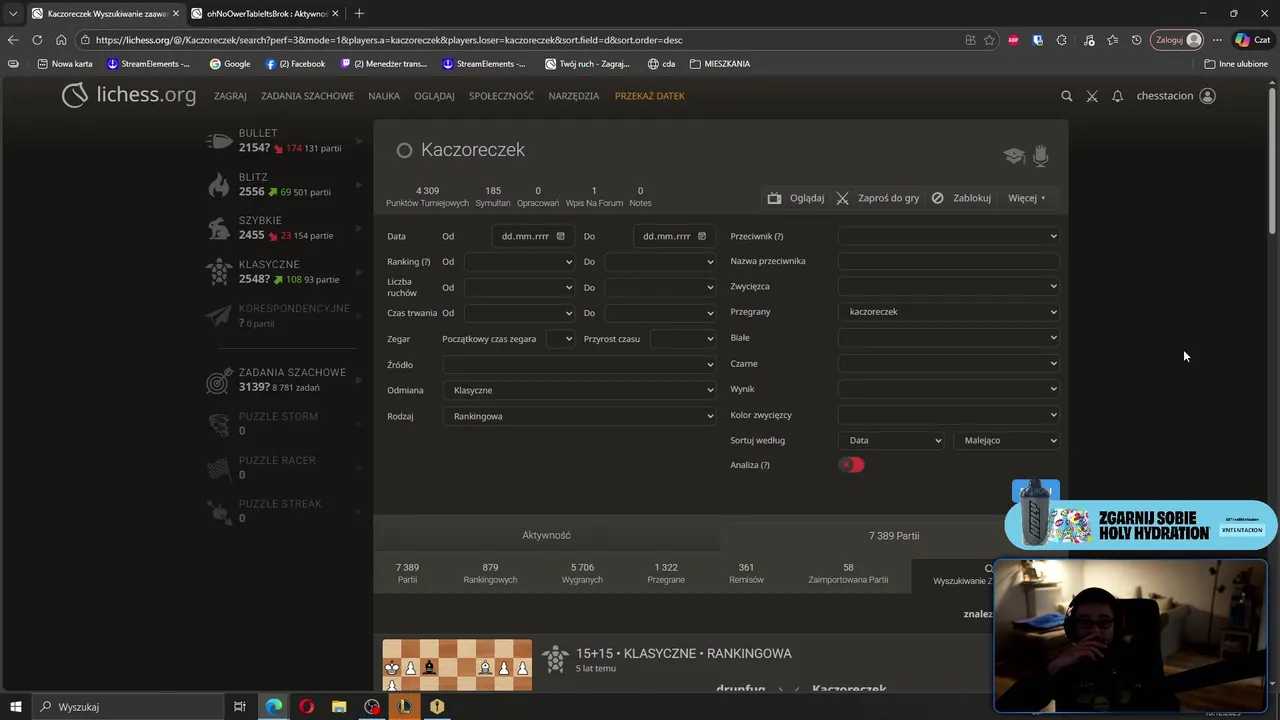The width and height of the screenshot is (1280, 720).
Task: Switch to the 7 389 Partii tab
Action: [x=894, y=535]
